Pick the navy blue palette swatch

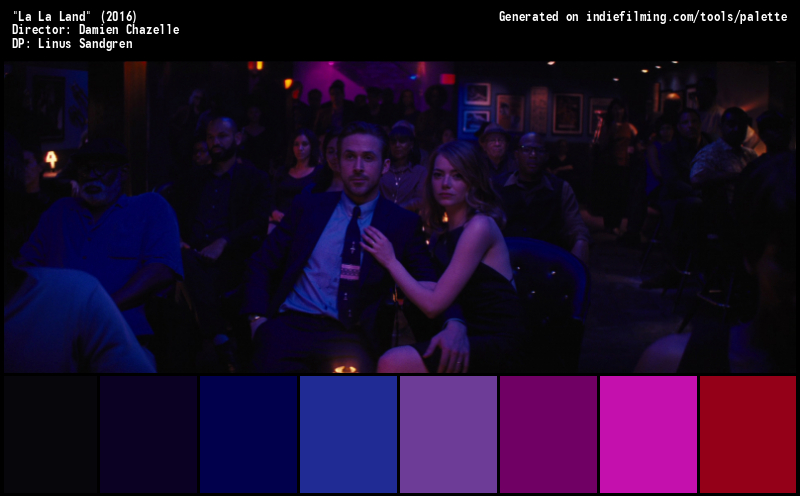coord(248,434)
